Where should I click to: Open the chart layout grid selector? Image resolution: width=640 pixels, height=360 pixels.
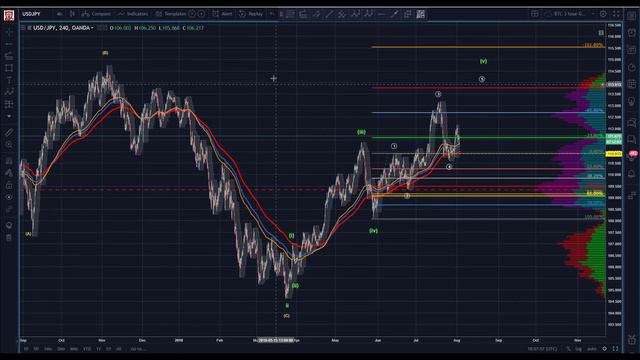click(x=534, y=14)
